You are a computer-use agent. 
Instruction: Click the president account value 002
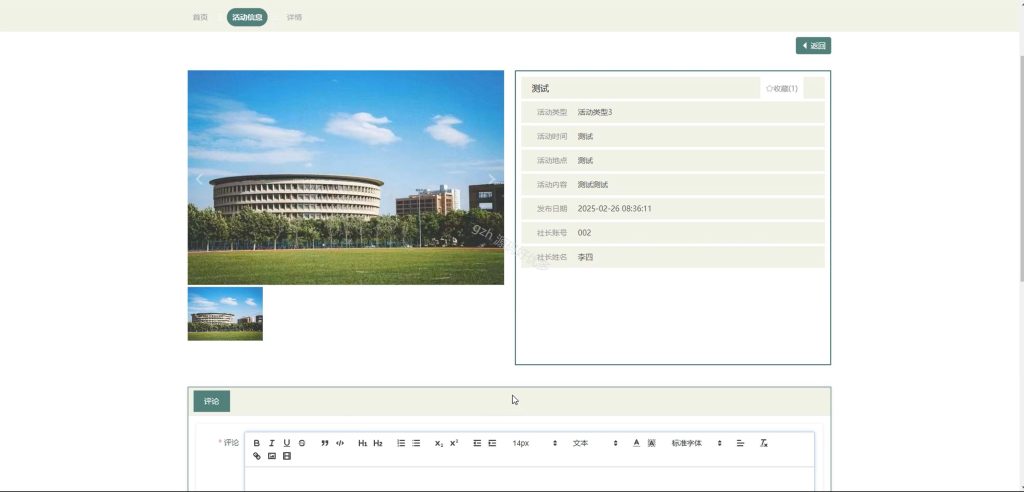pyautogui.click(x=584, y=233)
